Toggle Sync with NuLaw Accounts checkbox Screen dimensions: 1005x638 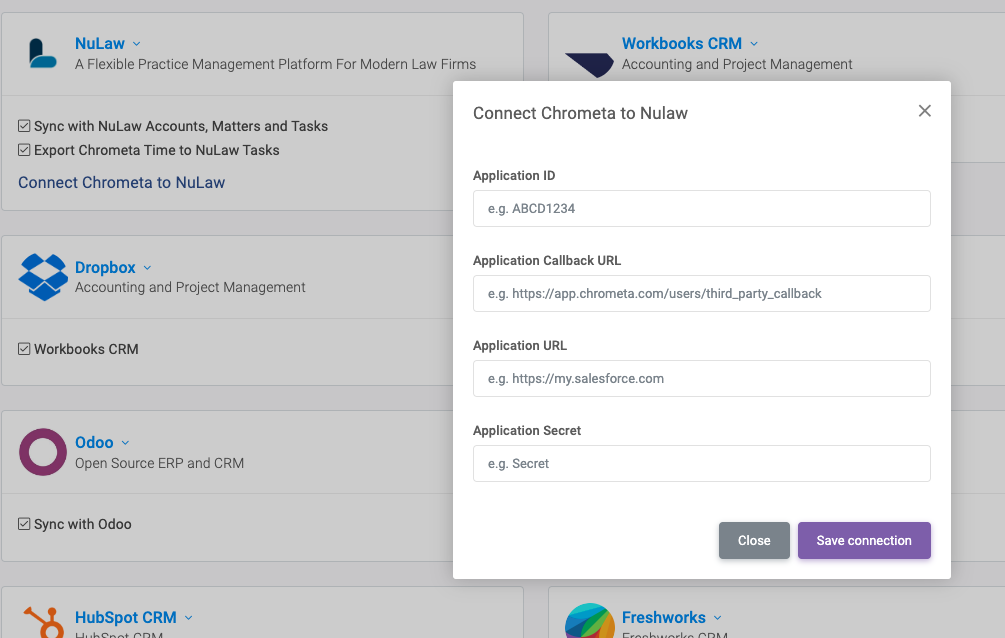(24, 126)
